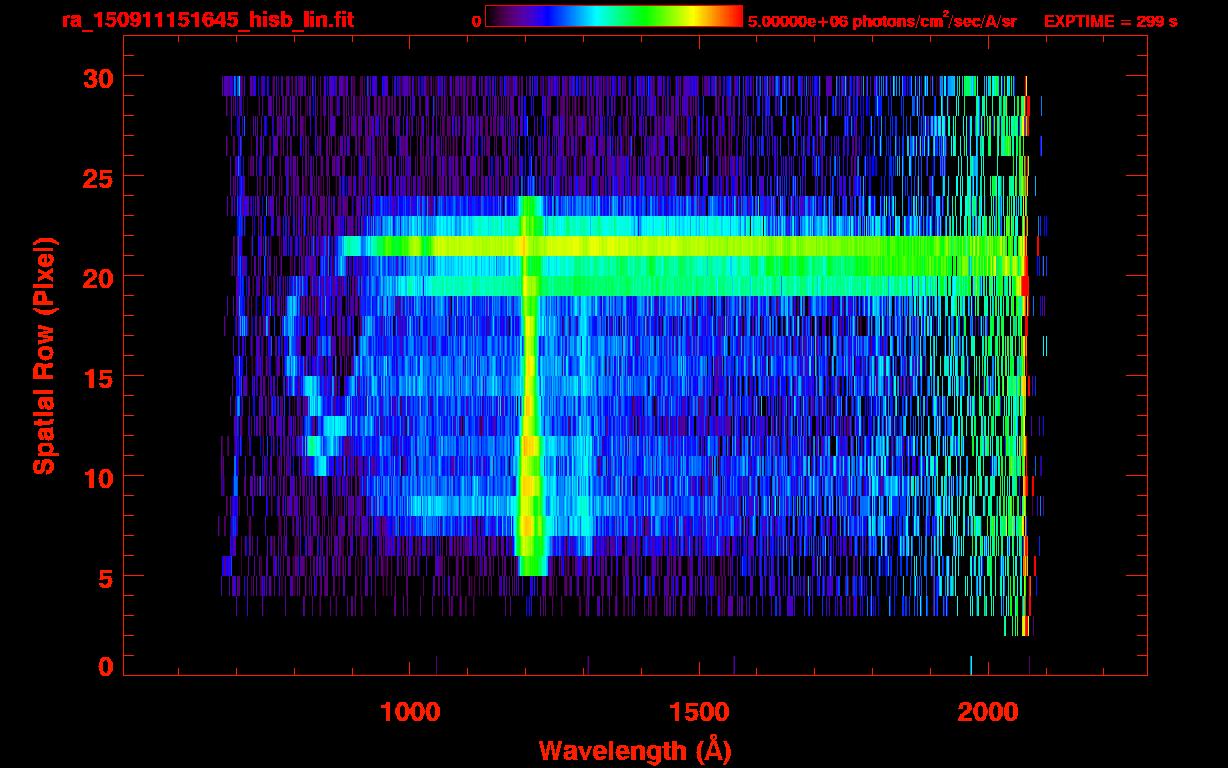Viewport: 1228px width, 768px height.
Task: Click the rainbow color scale bar
Action: pyautogui.click(x=613, y=16)
